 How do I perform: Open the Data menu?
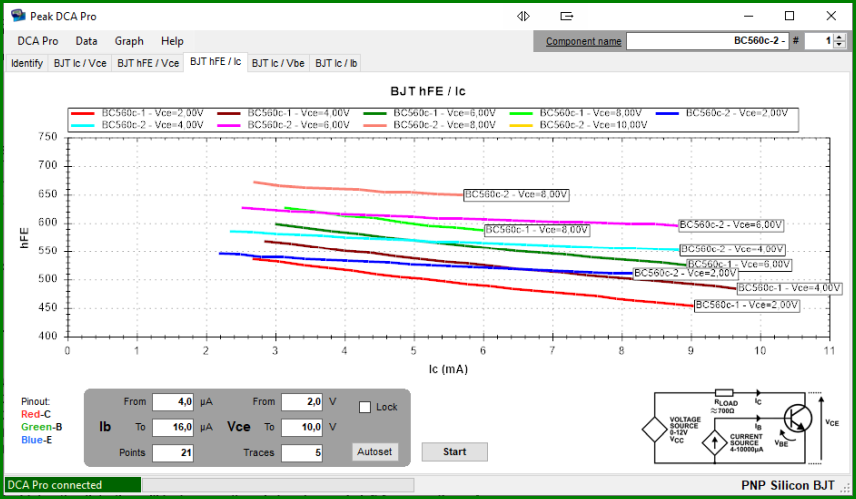(86, 41)
